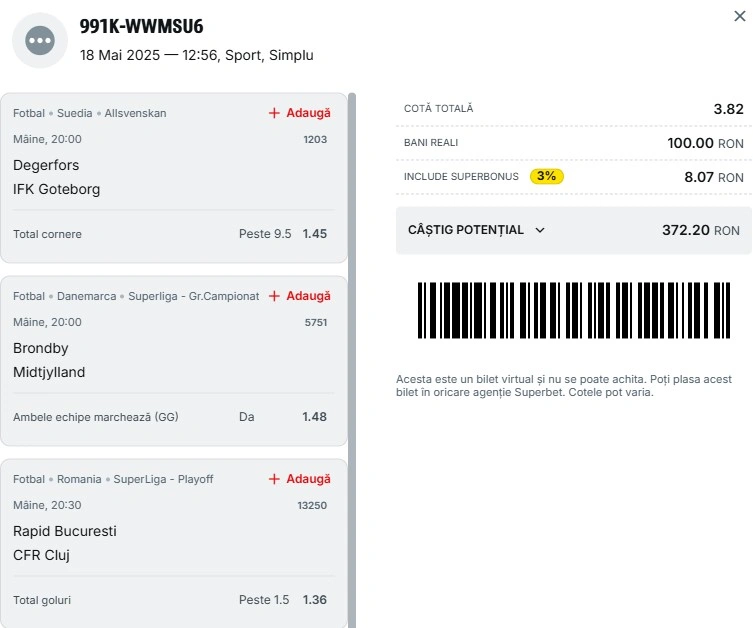Click the 3% Superbonus badge
753x628 pixels.
pos(547,176)
